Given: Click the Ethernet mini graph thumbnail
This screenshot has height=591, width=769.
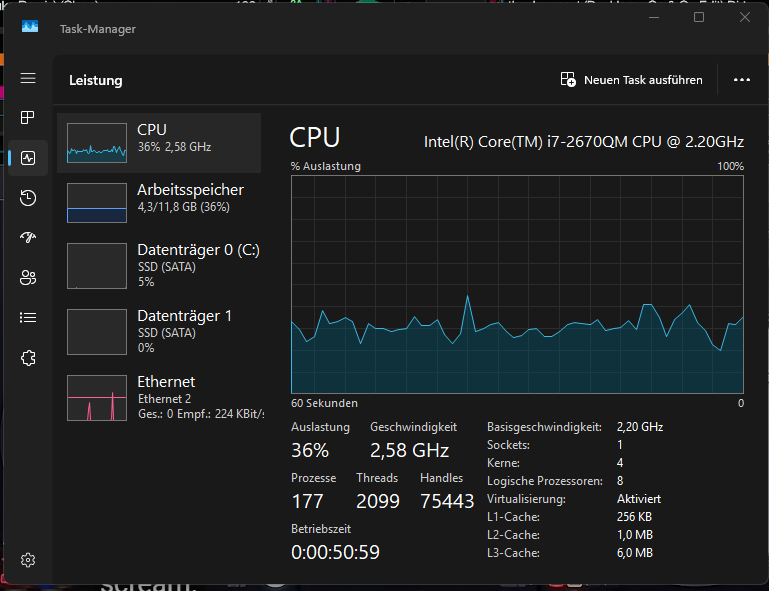Looking at the screenshot, I should tap(97, 398).
